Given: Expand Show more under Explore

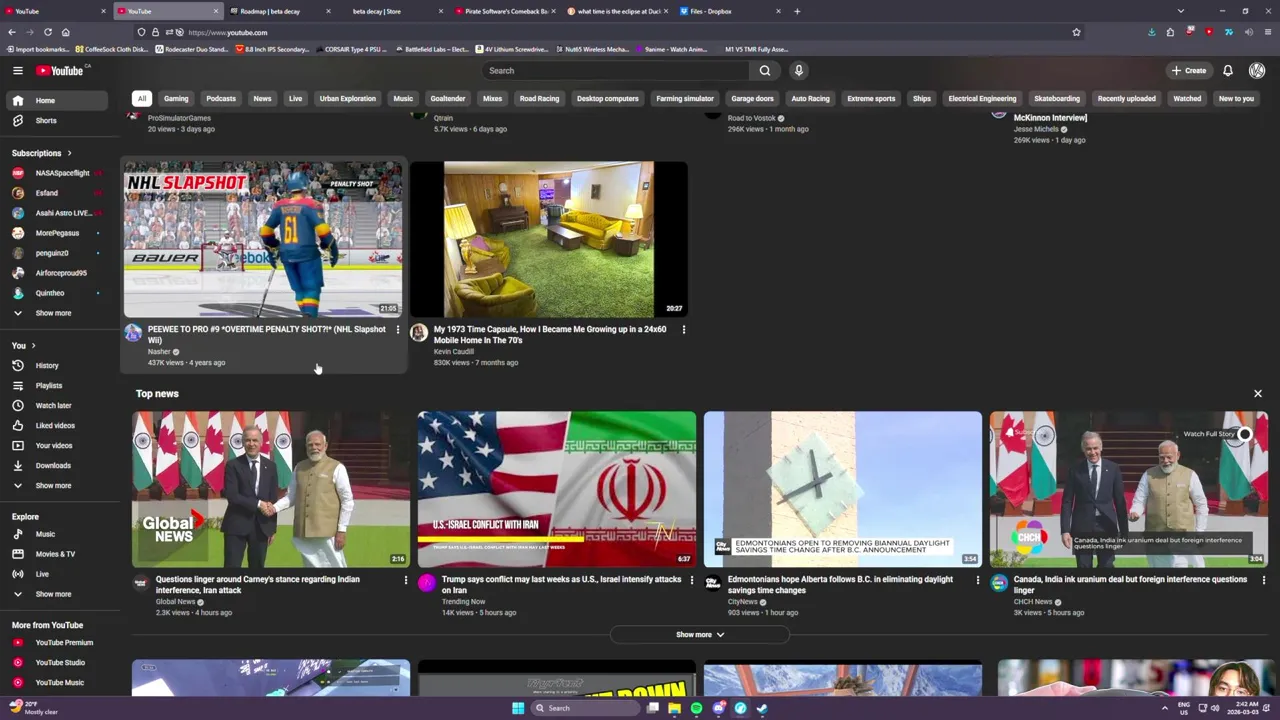Looking at the screenshot, I should click(58, 594).
